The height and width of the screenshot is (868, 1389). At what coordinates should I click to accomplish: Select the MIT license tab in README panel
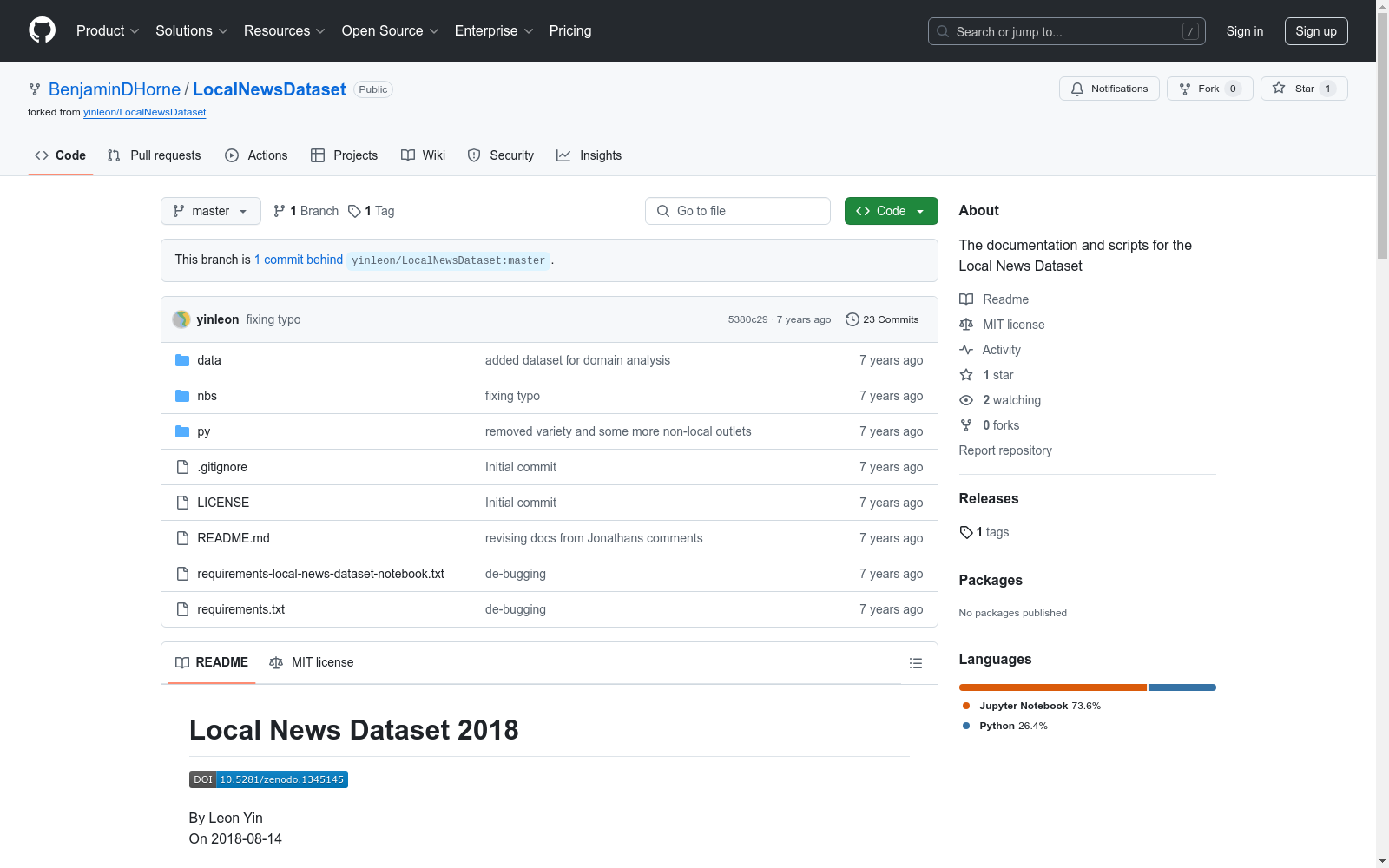click(x=312, y=662)
